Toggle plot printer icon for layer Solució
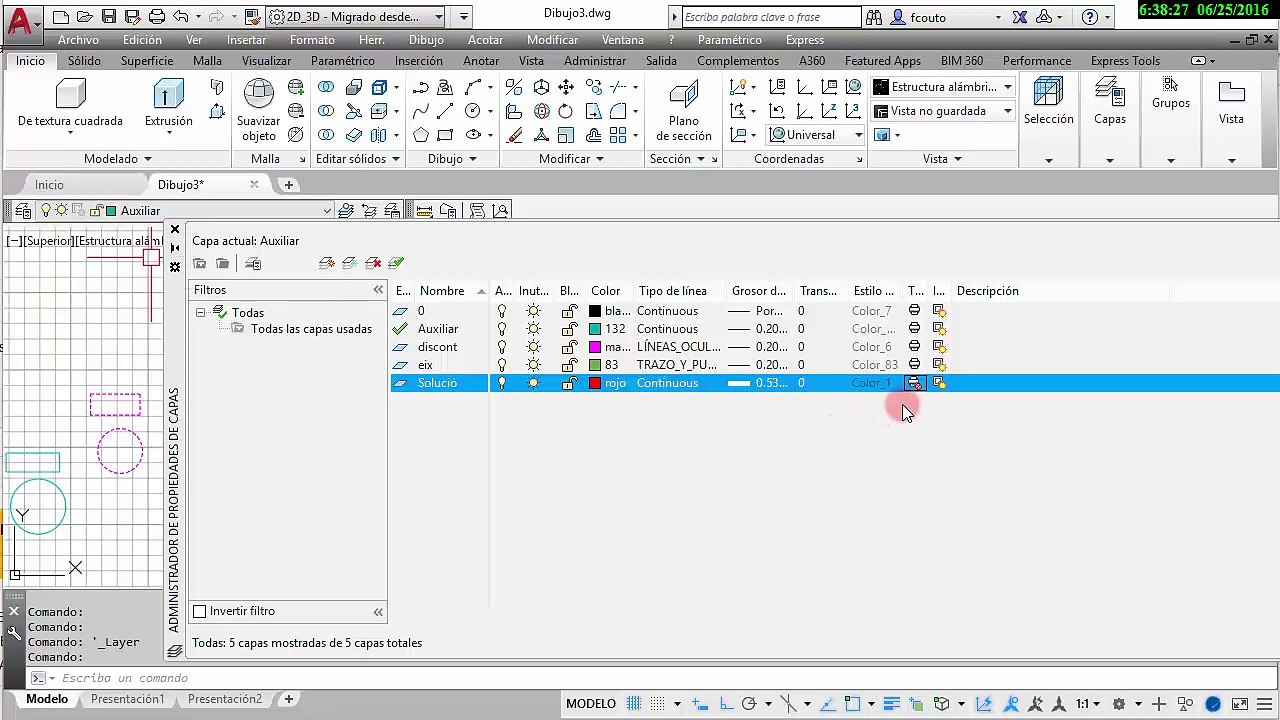The height and width of the screenshot is (720, 1280). click(914, 383)
